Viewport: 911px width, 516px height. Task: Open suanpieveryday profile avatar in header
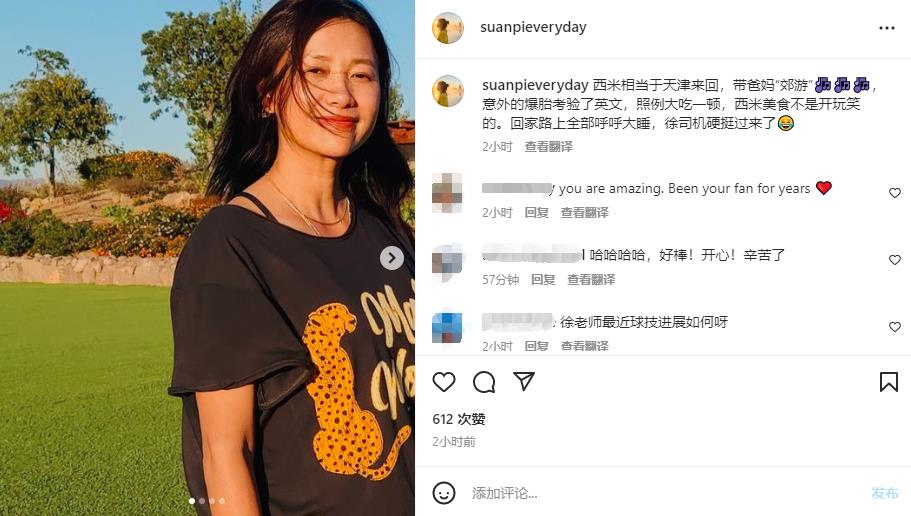click(x=448, y=27)
